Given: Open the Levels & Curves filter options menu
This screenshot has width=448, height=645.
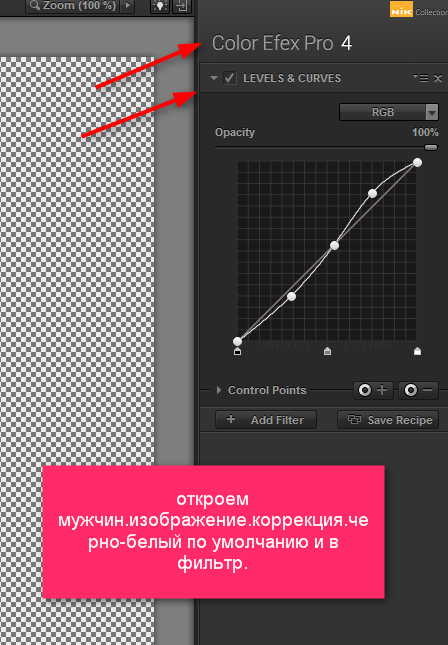Looking at the screenshot, I should pyautogui.click(x=421, y=78).
